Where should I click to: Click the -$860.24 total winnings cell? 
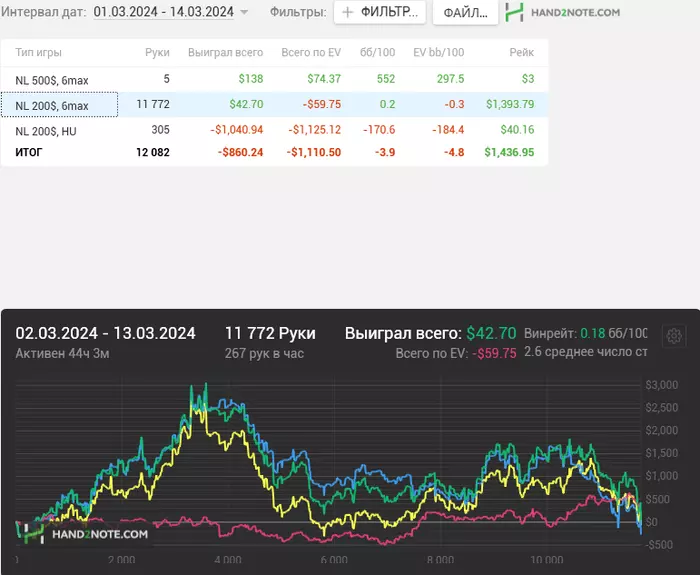pyautogui.click(x=241, y=152)
